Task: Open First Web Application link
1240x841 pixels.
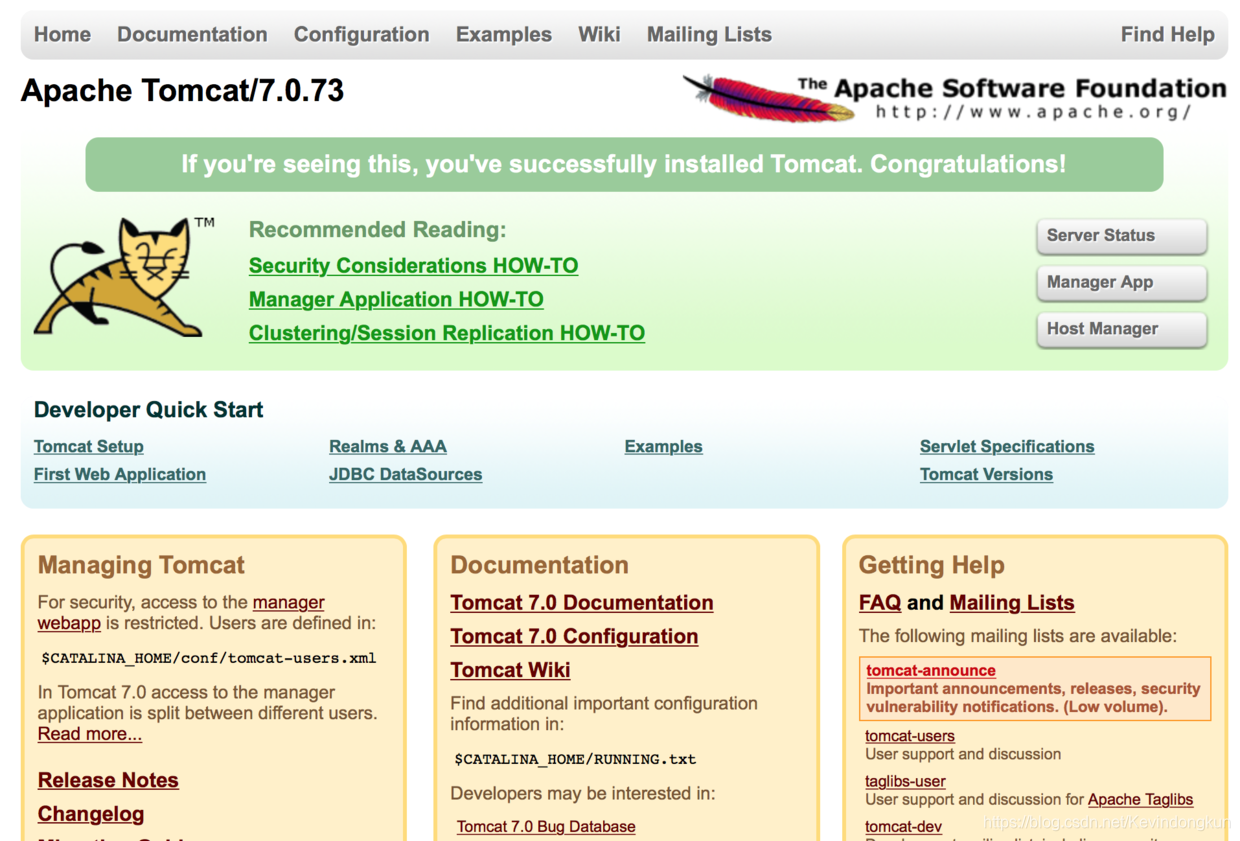Action: 120,475
